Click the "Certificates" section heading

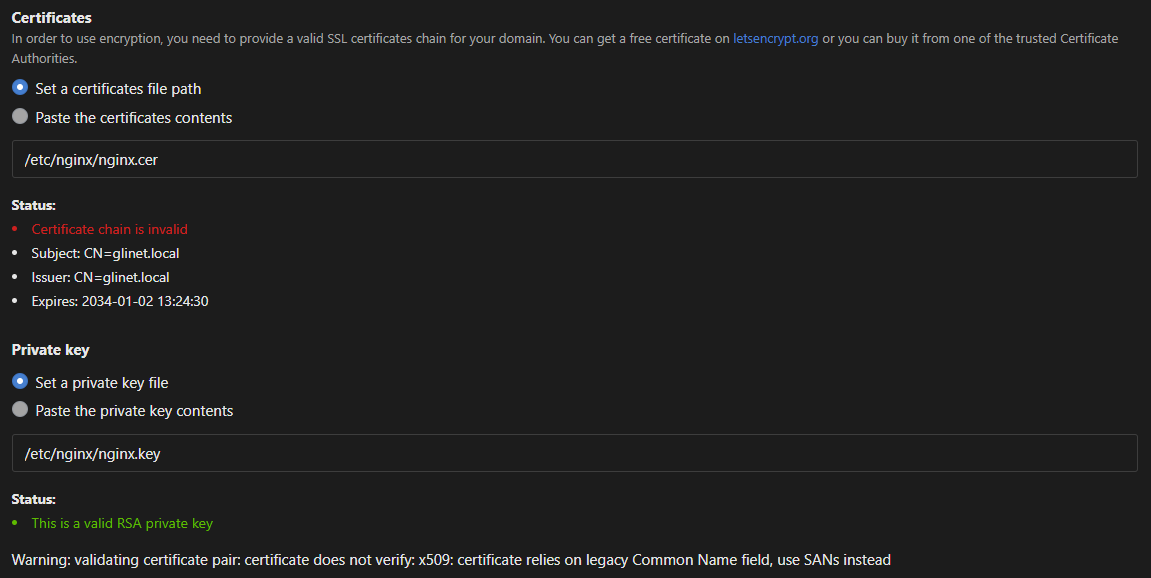(51, 17)
